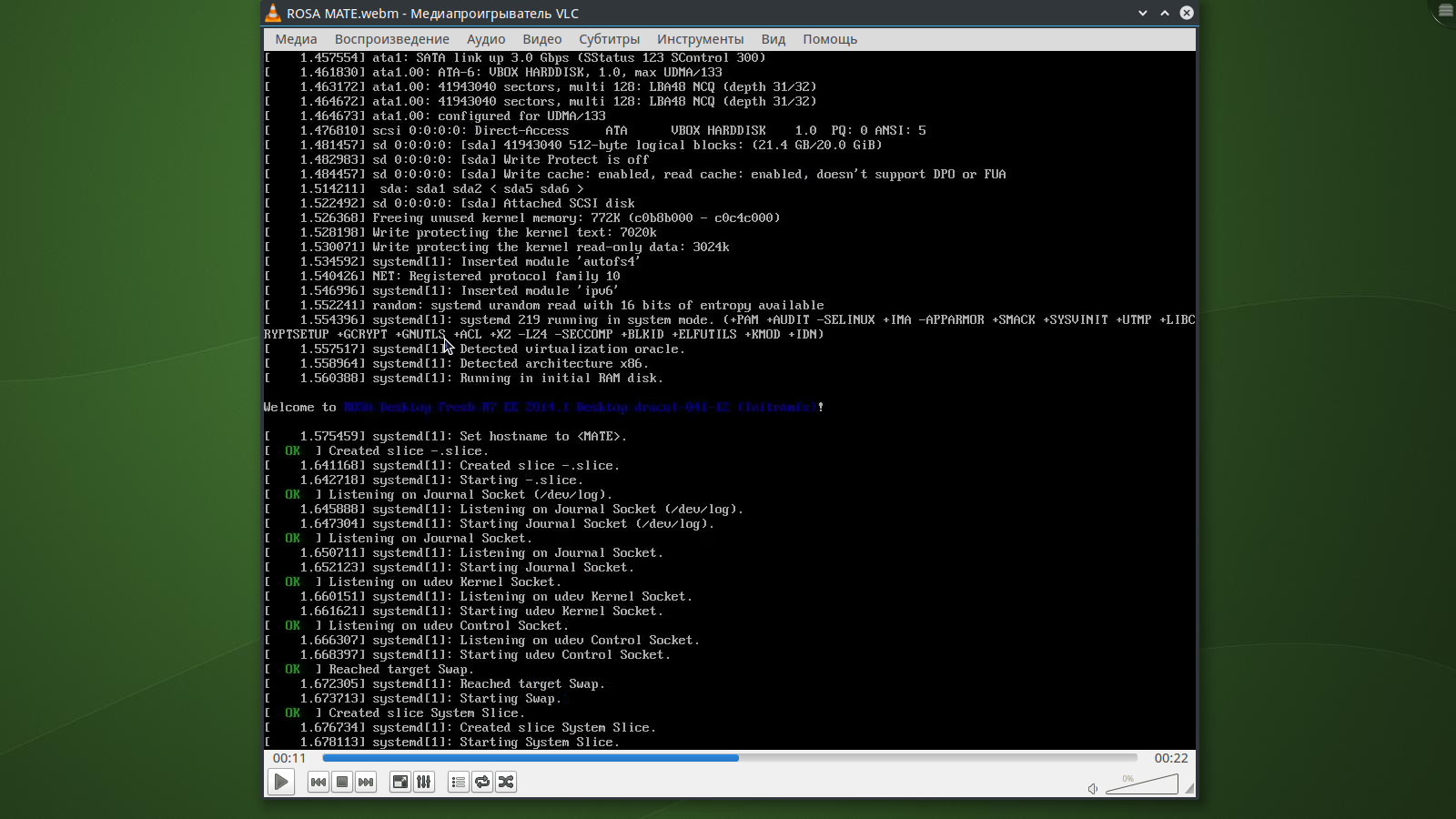The image size is (1456, 819).
Task: Open the Субтитры menu
Action: 610,39
